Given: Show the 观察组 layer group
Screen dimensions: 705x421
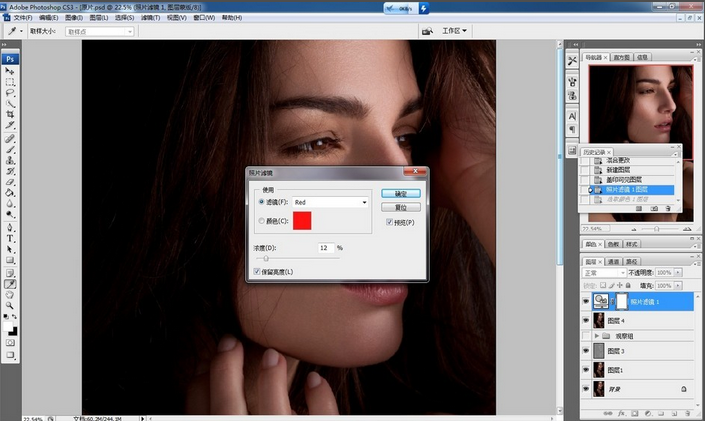Looking at the screenshot, I should click(586, 336).
